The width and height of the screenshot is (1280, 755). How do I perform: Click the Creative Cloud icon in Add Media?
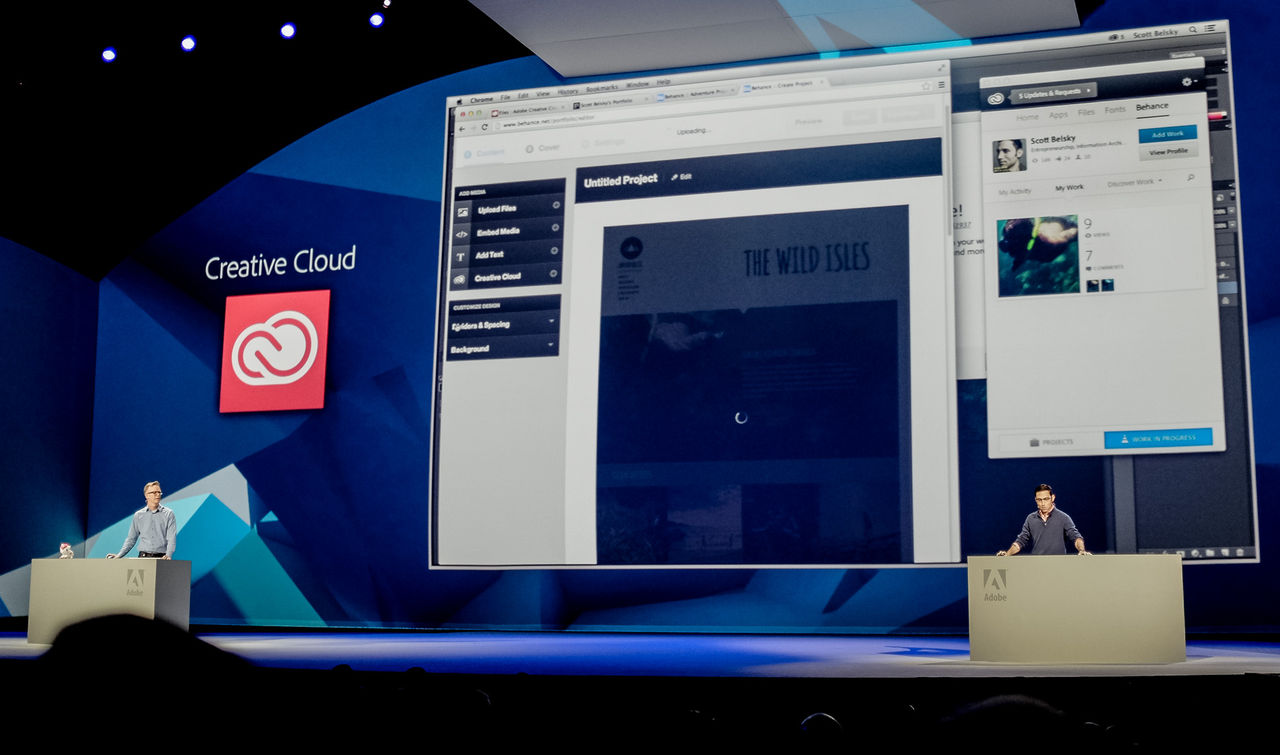pos(460,278)
